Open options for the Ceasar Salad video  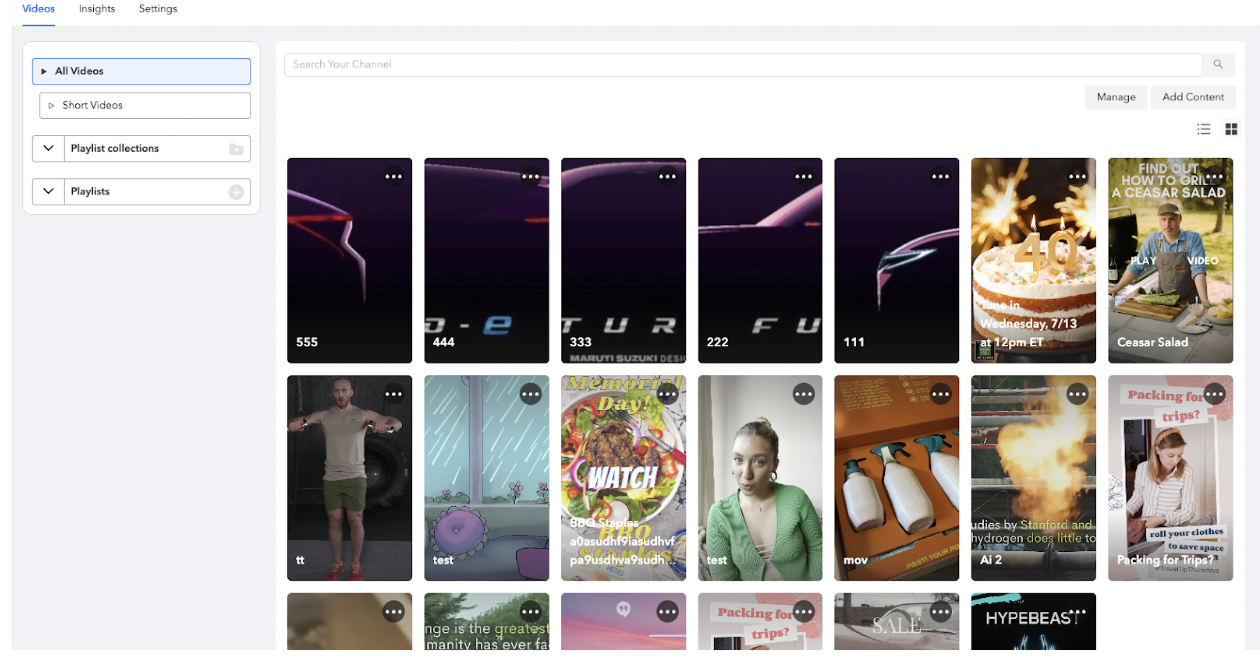coord(1215,175)
